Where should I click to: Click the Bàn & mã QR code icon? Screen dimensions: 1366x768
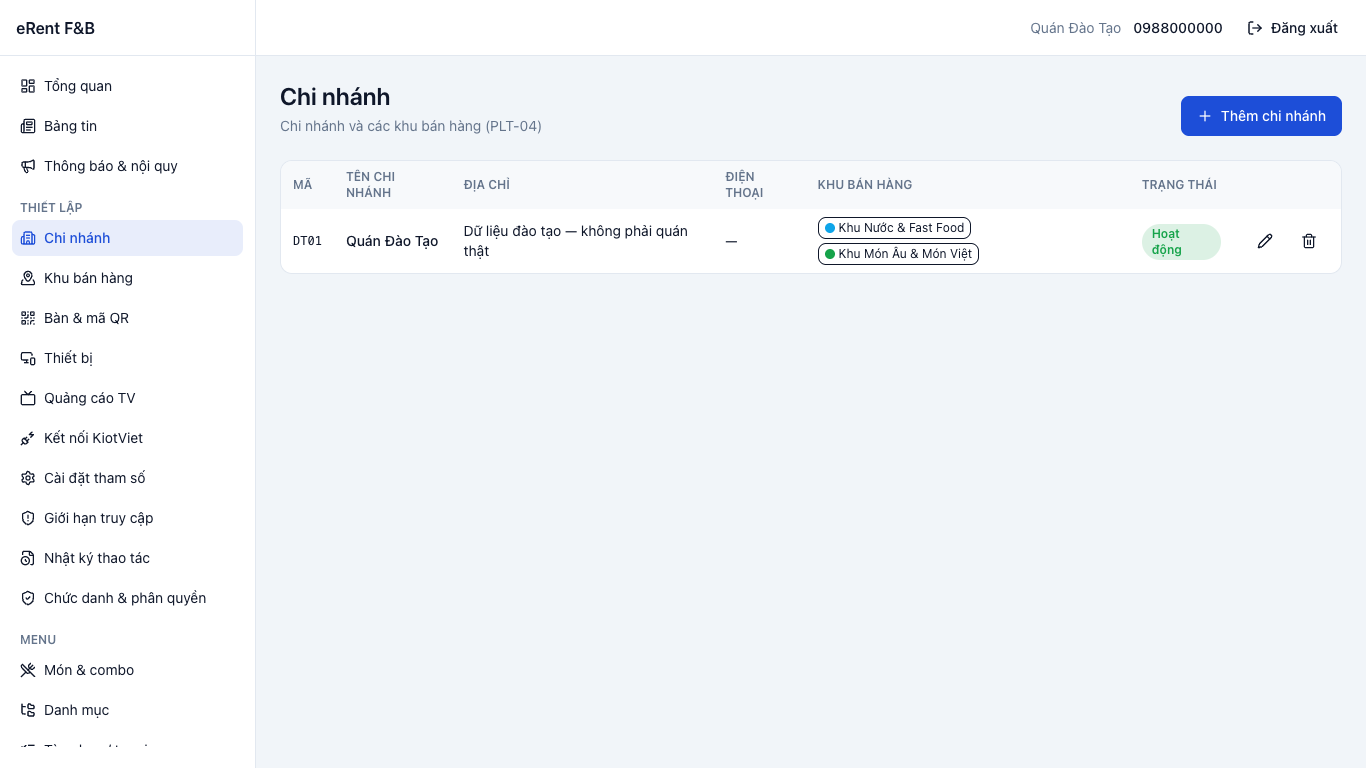point(28,318)
